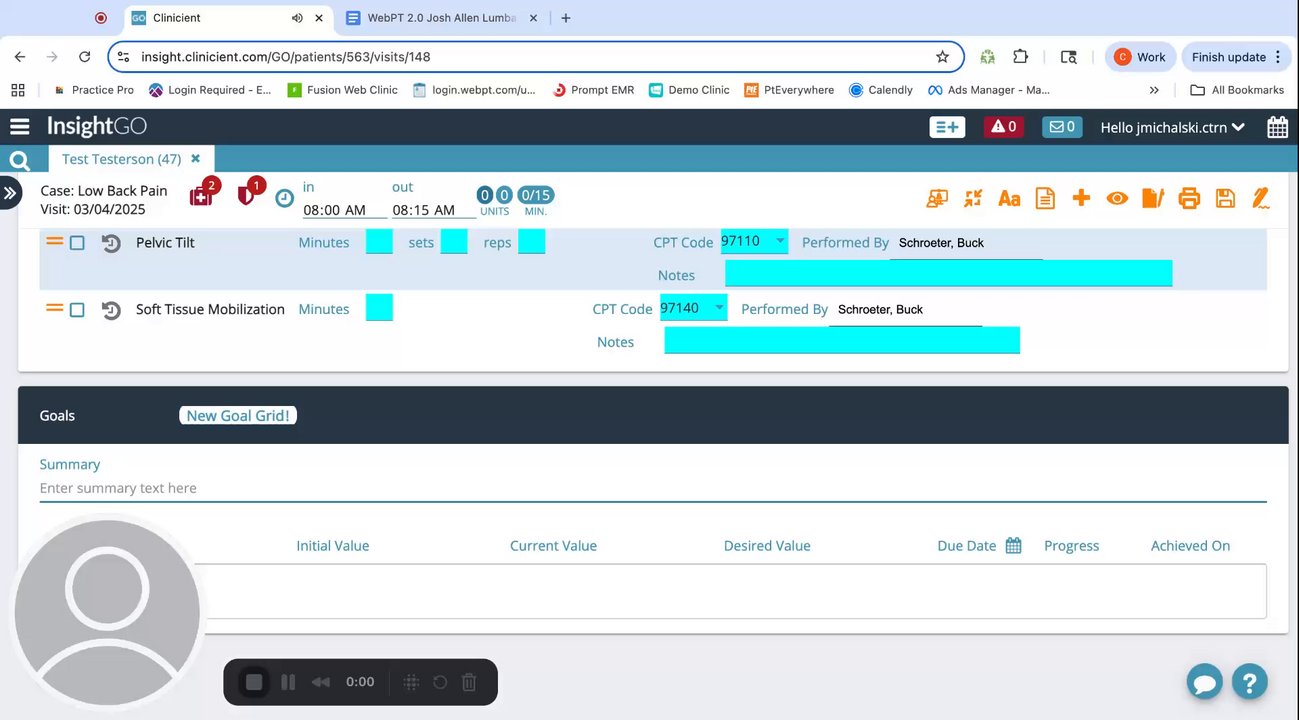Click the Soft Tissue Mobilization Notes field
The height and width of the screenshot is (720, 1299).
click(842, 340)
